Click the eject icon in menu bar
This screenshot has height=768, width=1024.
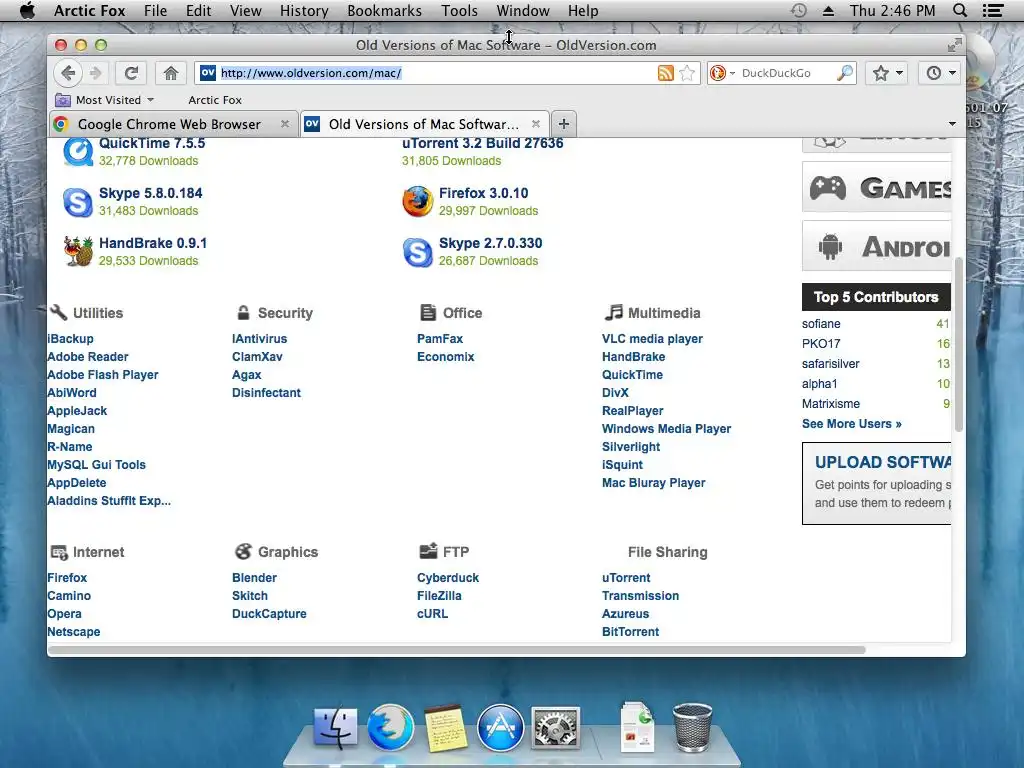[x=828, y=11]
